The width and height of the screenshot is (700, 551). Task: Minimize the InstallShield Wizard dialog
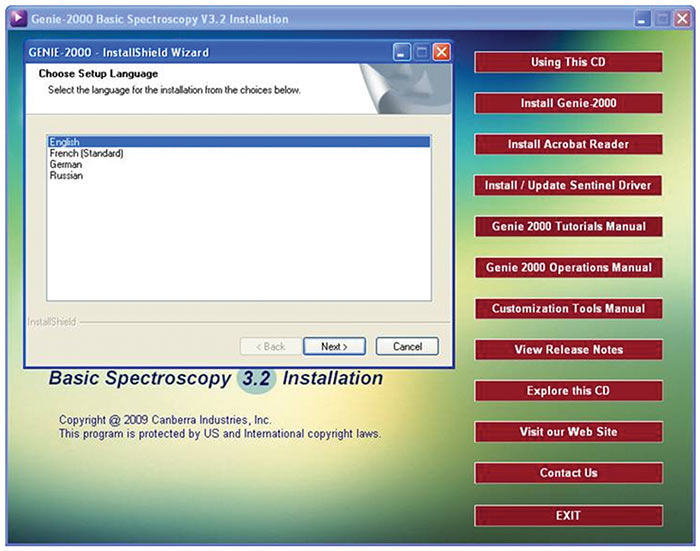click(401, 52)
